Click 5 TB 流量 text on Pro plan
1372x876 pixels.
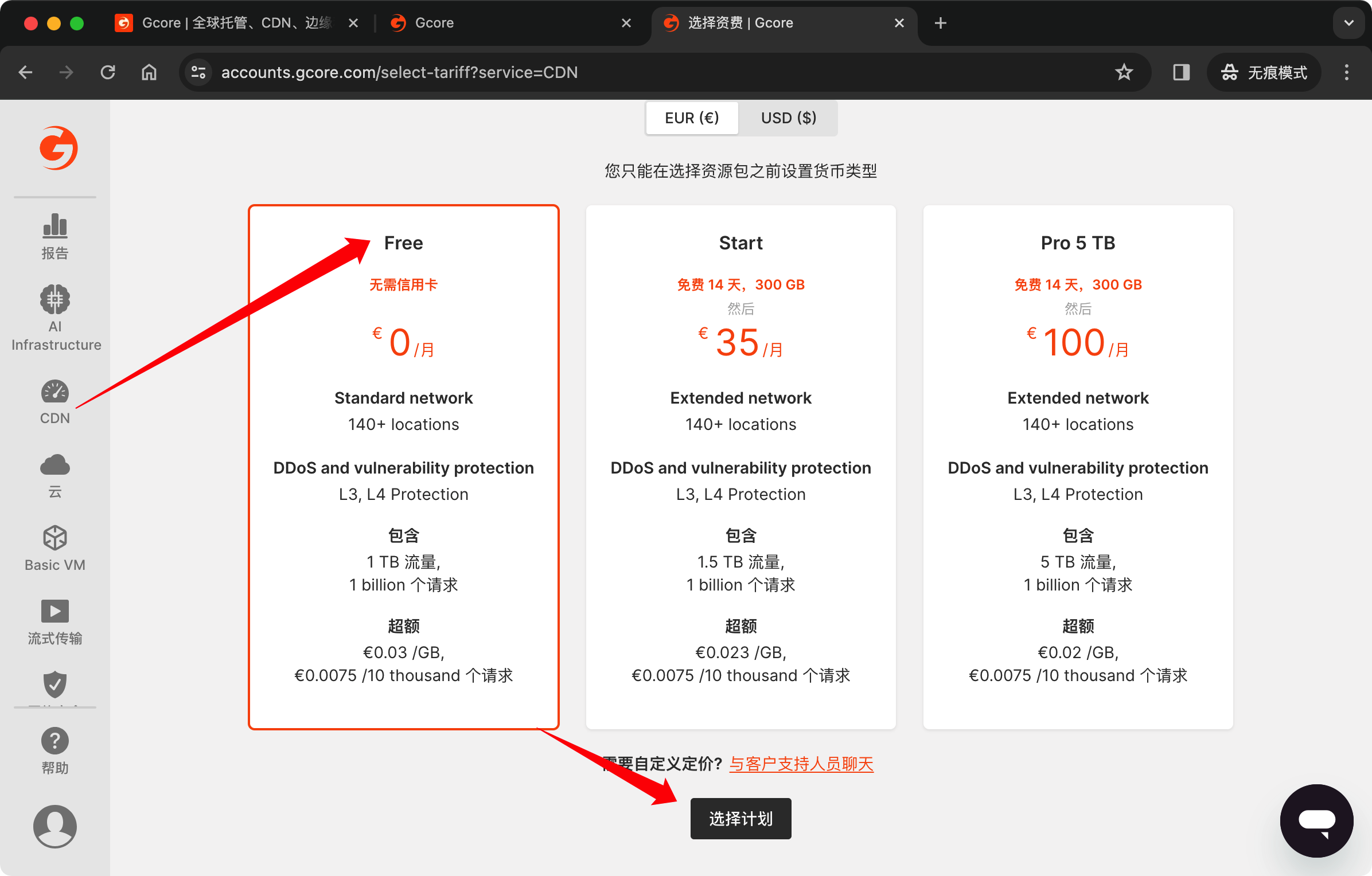click(1078, 561)
